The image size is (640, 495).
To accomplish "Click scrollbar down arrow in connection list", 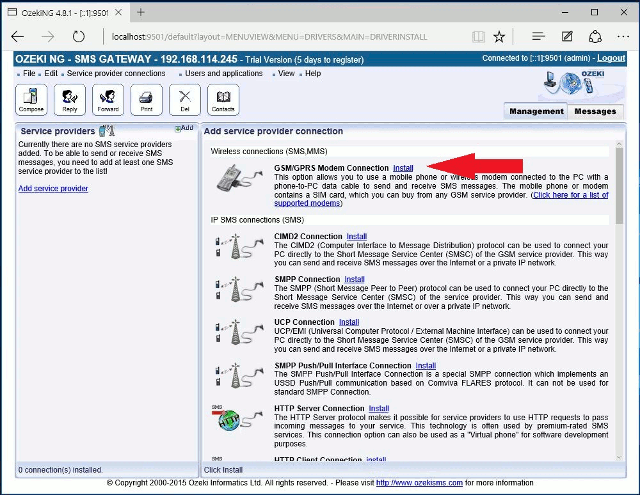I will pyautogui.click(x=620, y=458).
